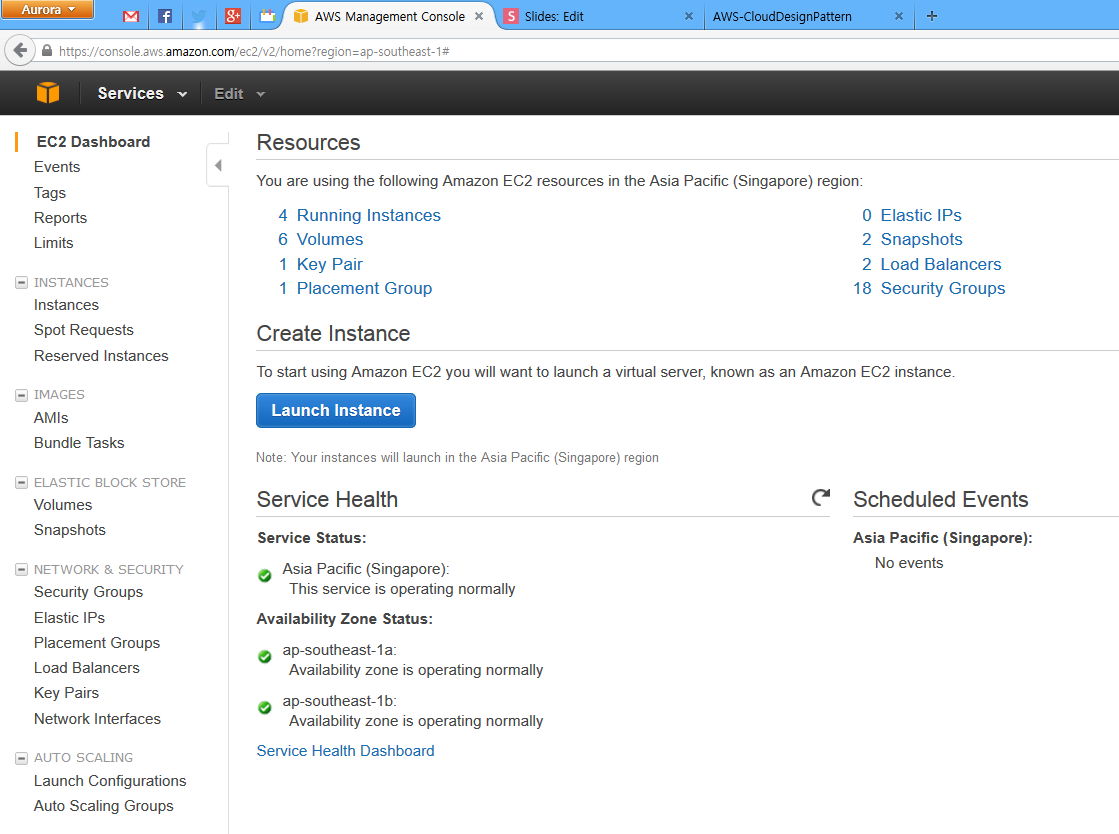Open Security Groups in the sidebar
The width and height of the screenshot is (1119, 834).
(88, 591)
